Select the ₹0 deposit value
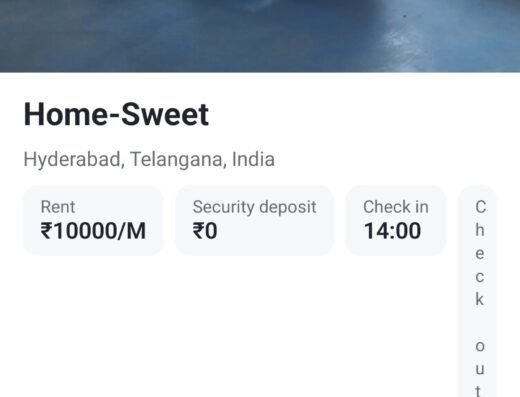 (205, 231)
